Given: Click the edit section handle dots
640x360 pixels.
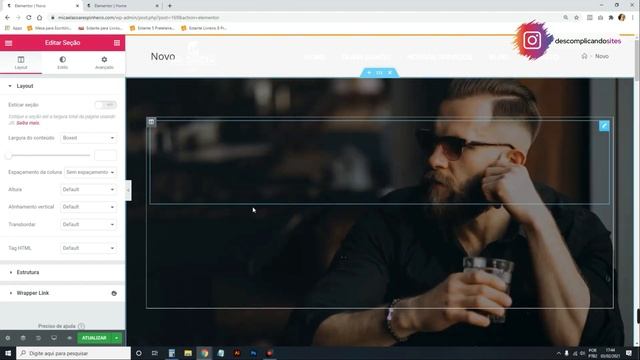Looking at the screenshot, I should [379, 73].
